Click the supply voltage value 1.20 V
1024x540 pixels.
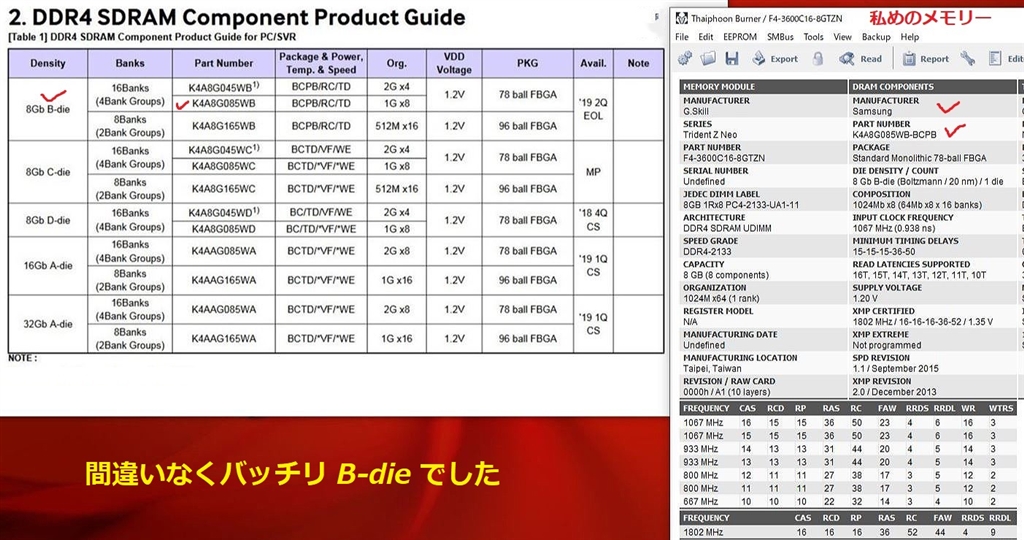(x=865, y=298)
